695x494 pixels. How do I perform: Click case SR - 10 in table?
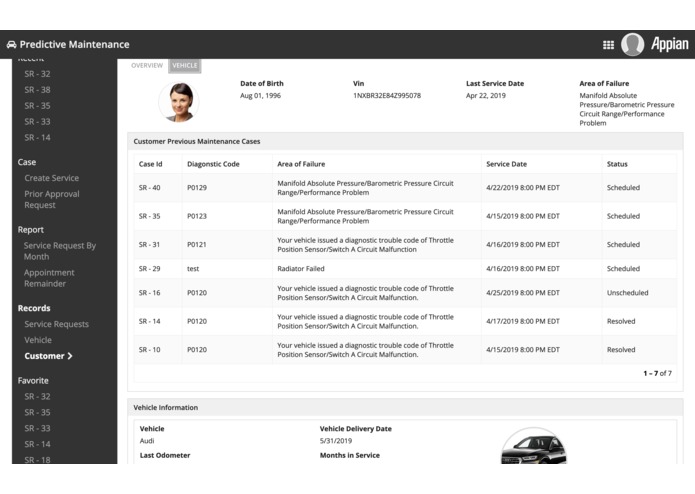click(x=149, y=350)
